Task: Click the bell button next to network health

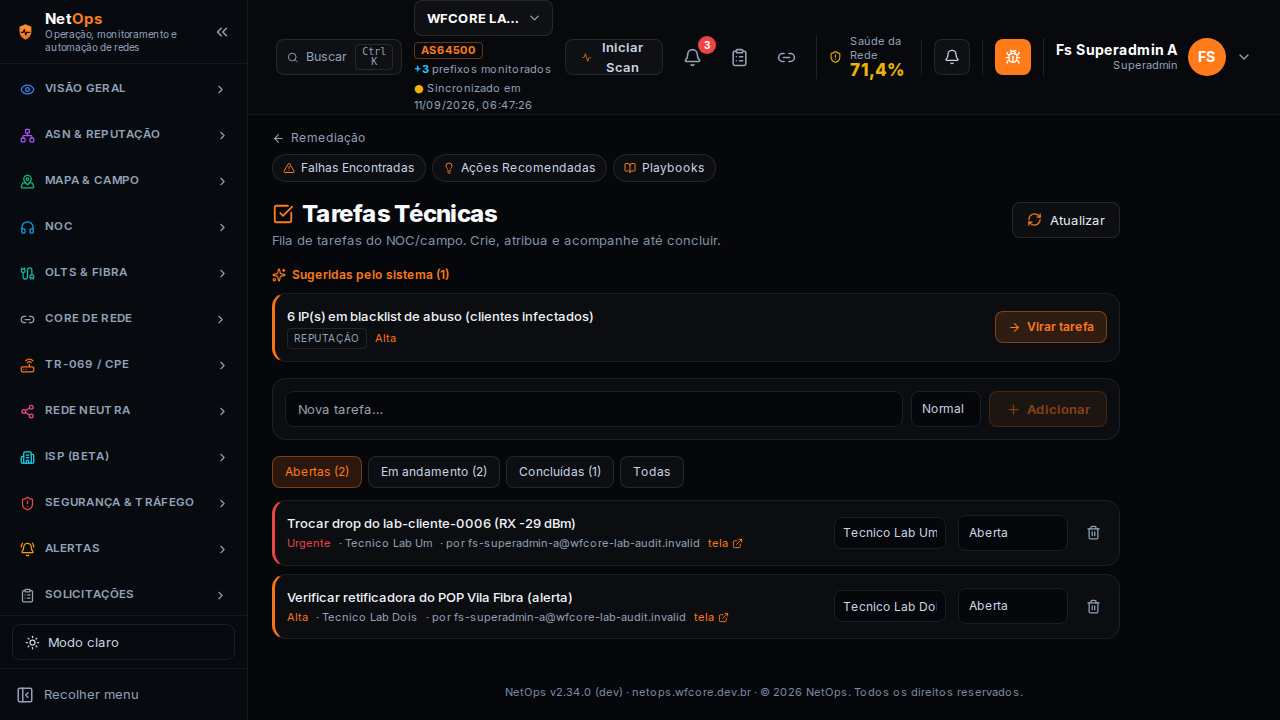Action: 952,57
